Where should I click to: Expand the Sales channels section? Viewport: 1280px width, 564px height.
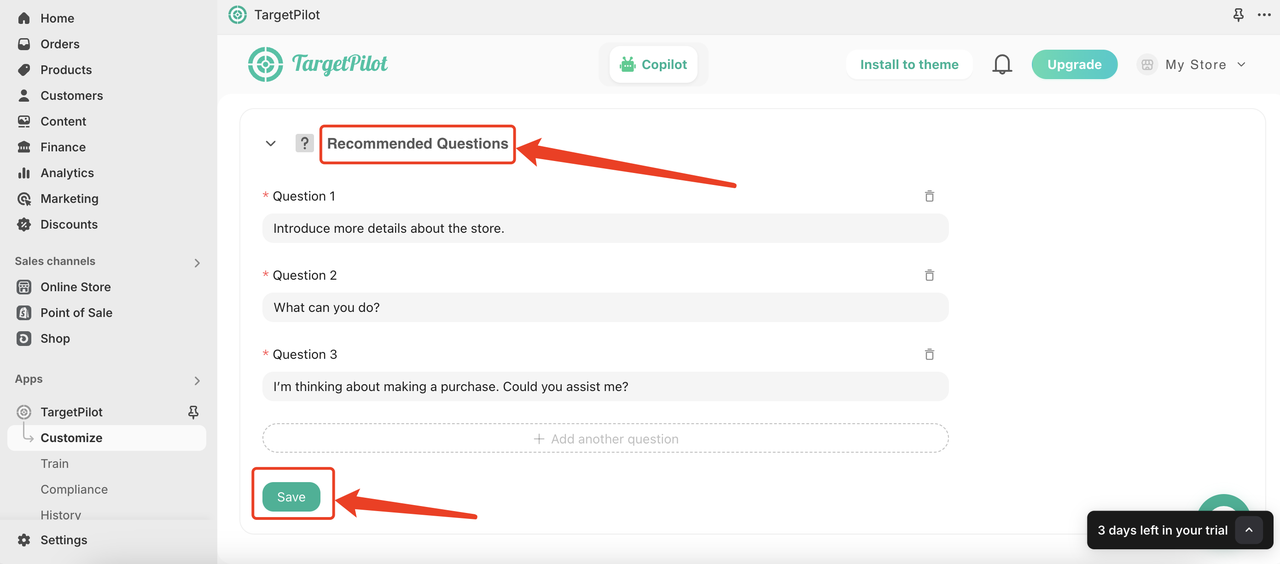pyautogui.click(x=197, y=262)
